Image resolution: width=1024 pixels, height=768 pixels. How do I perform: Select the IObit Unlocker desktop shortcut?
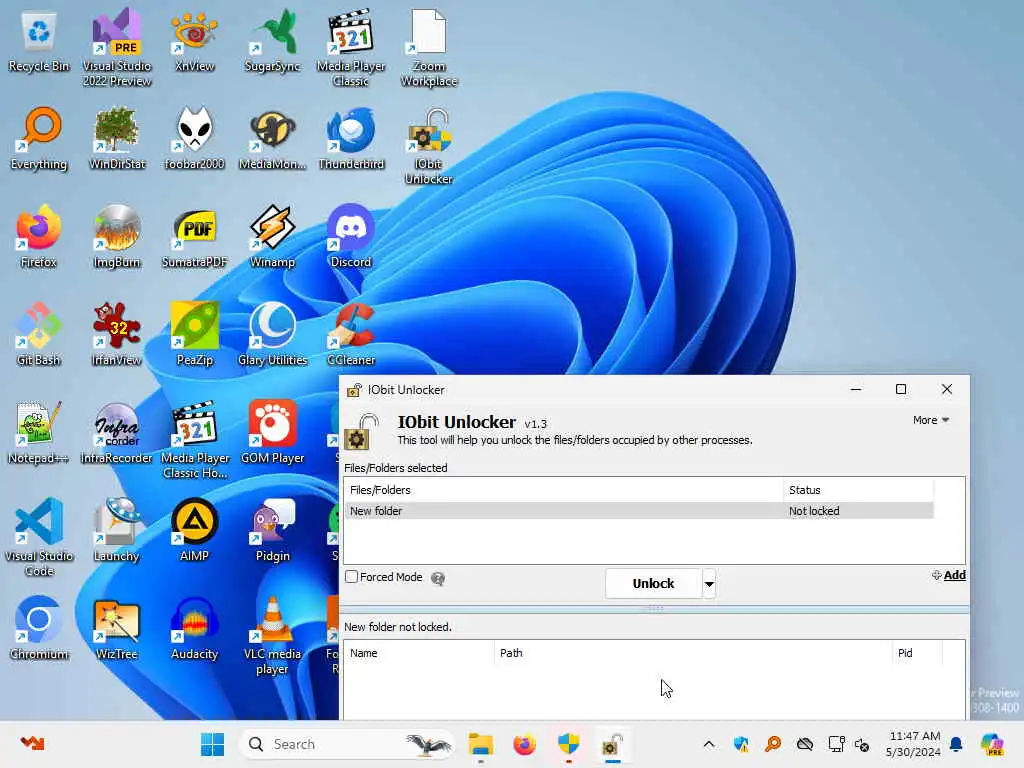click(428, 145)
